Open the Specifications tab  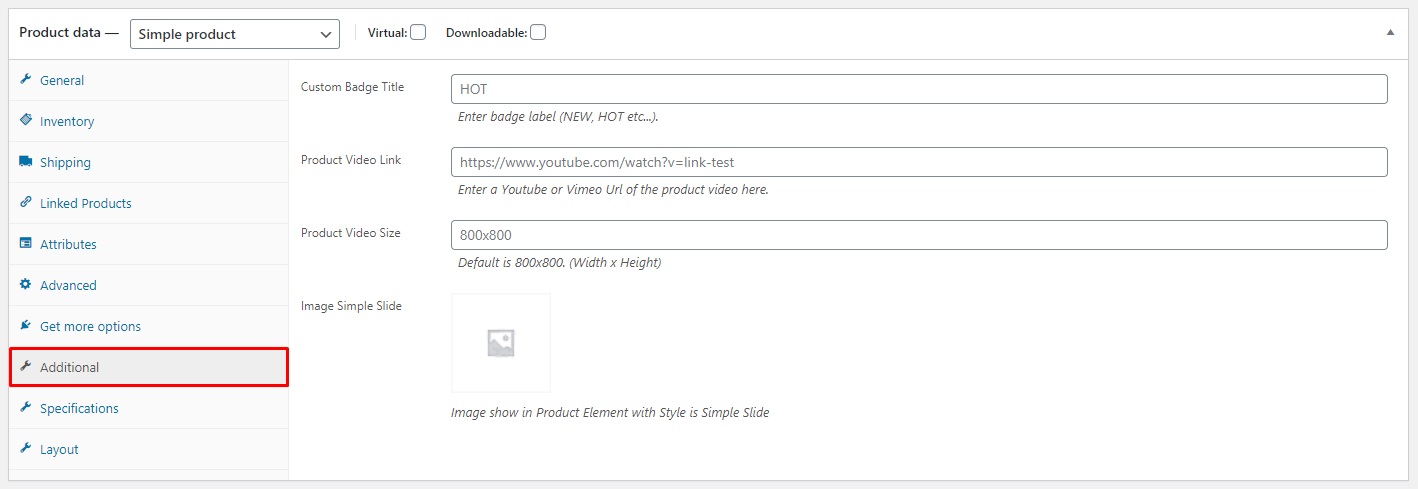point(149,408)
